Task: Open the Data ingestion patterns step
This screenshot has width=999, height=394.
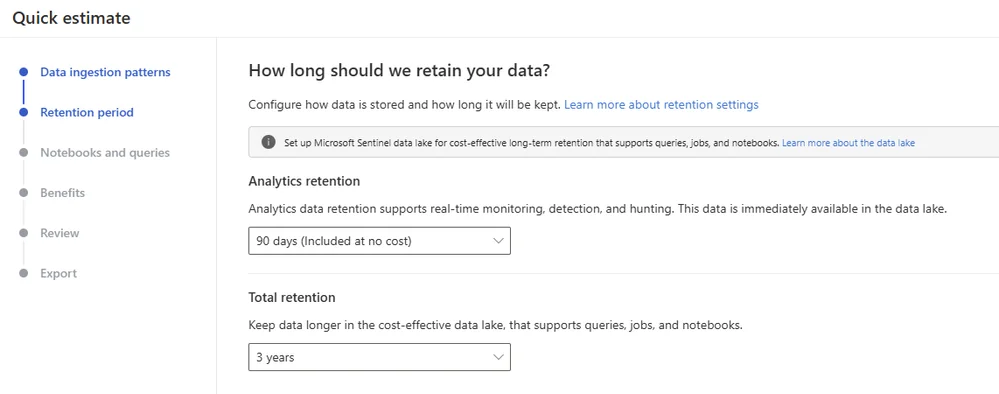Action: click(105, 72)
